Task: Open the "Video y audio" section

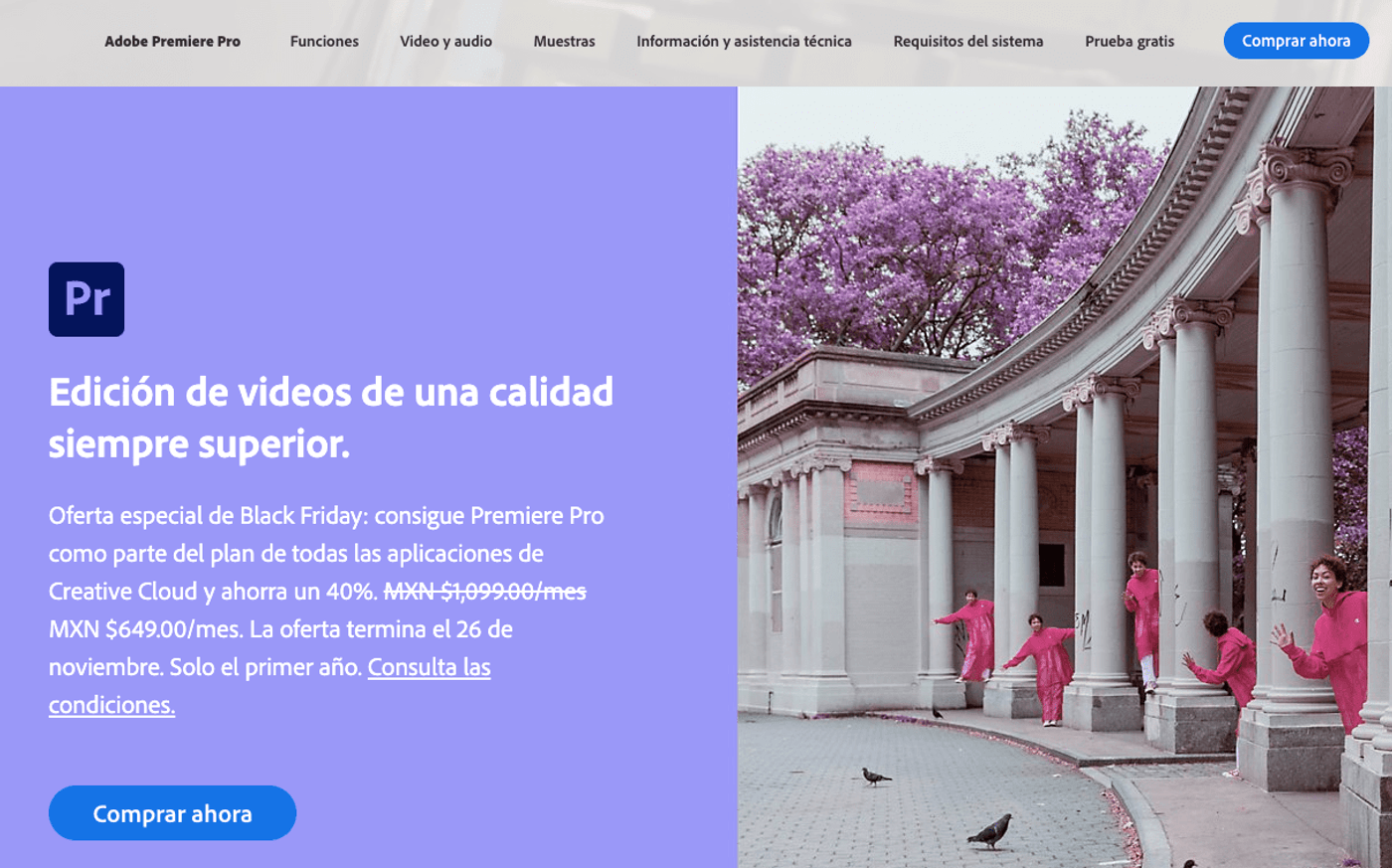Action: [x=445, y=42]
